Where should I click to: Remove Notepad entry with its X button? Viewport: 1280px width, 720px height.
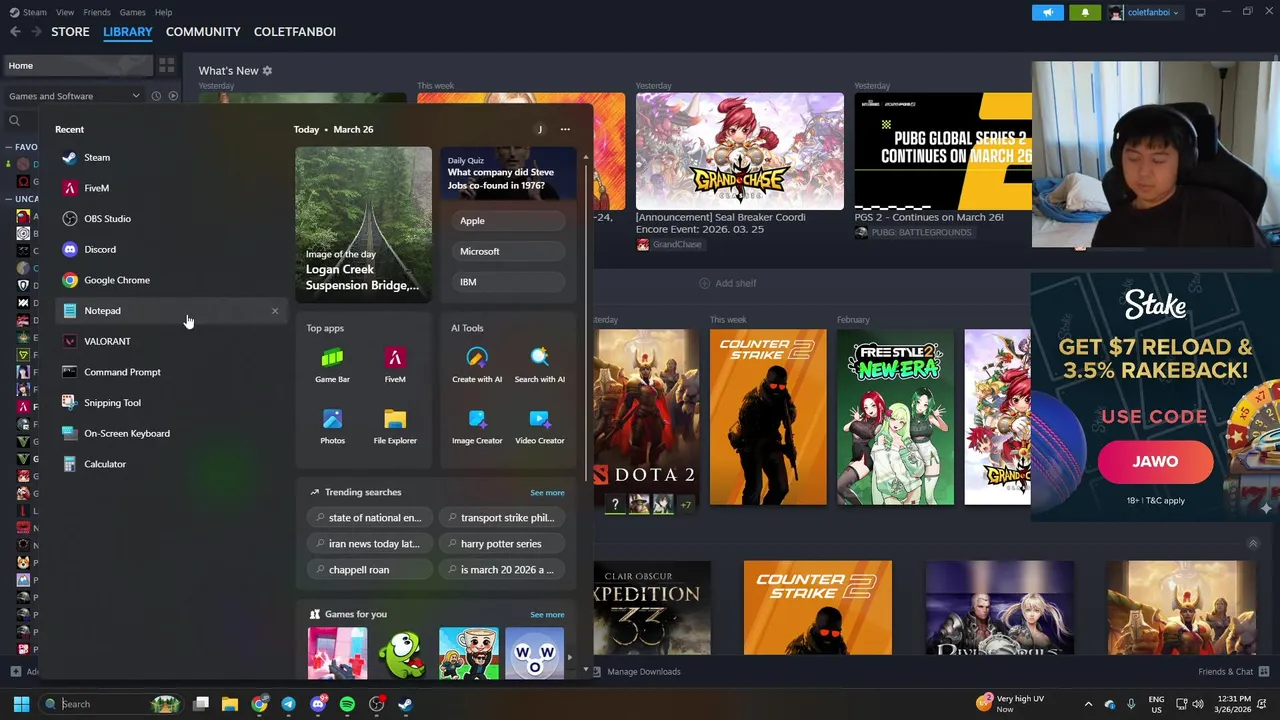point(275,311)
